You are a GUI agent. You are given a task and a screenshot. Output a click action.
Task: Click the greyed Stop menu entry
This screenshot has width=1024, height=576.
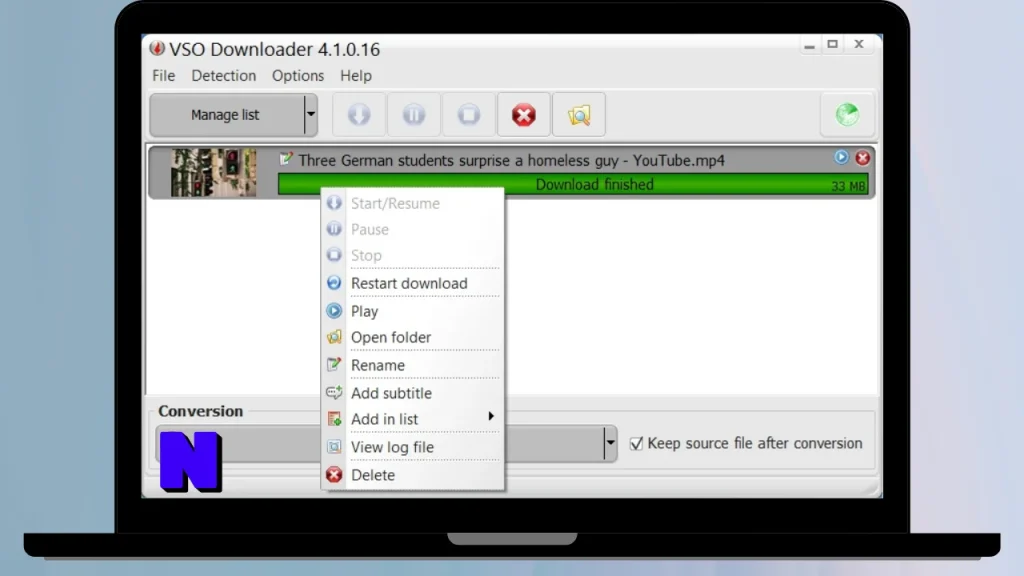(413, 255)
